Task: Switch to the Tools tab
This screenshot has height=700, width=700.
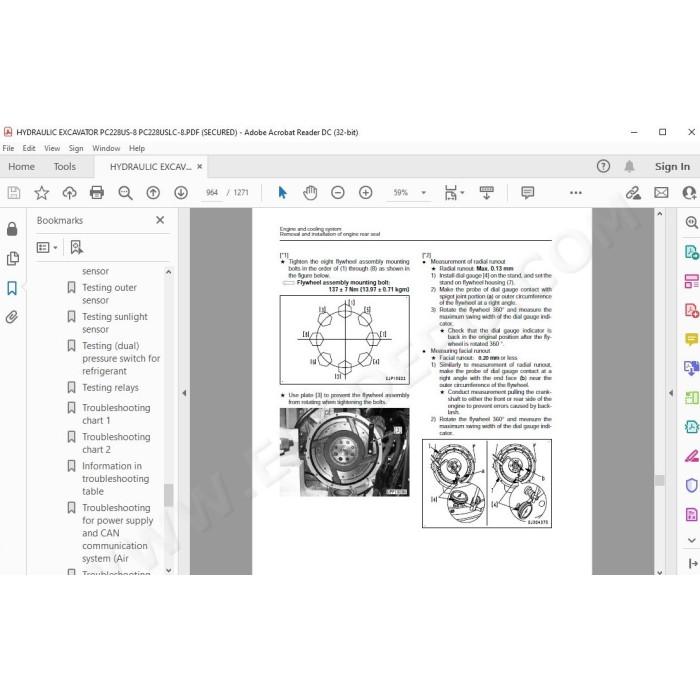Action: 65,167
